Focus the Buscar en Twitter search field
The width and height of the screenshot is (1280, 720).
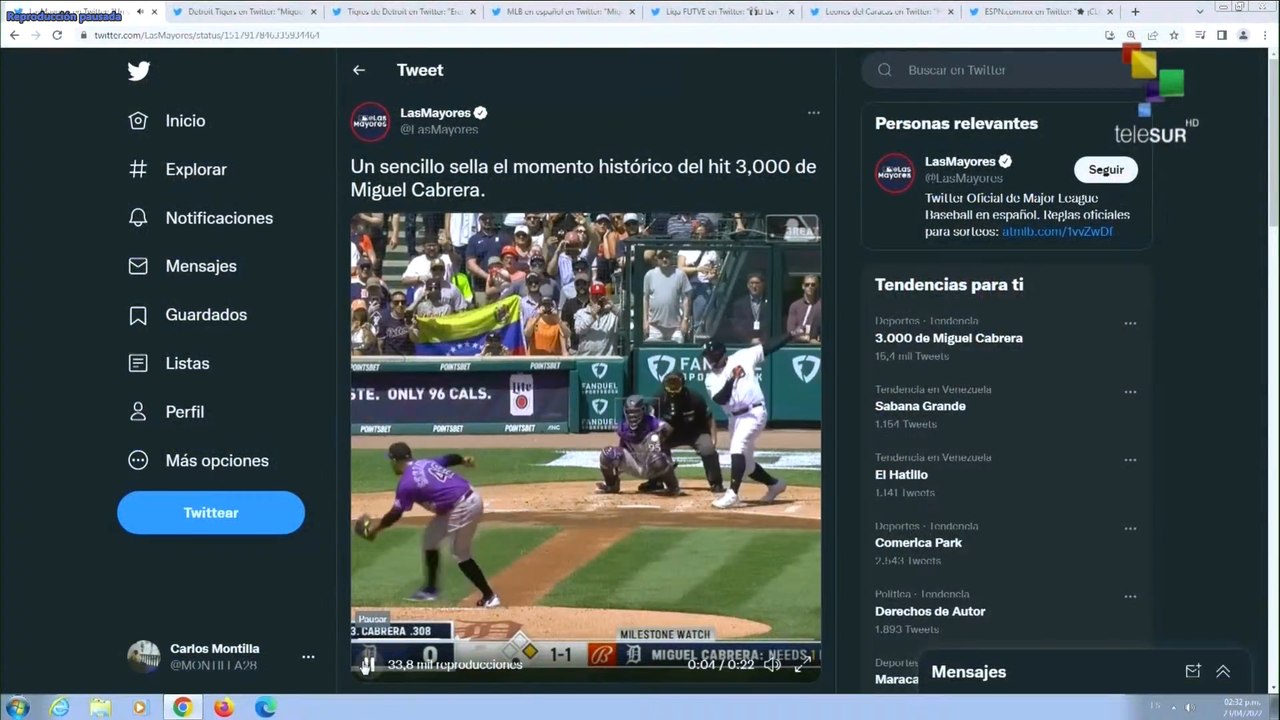[x=1005, y=70]
